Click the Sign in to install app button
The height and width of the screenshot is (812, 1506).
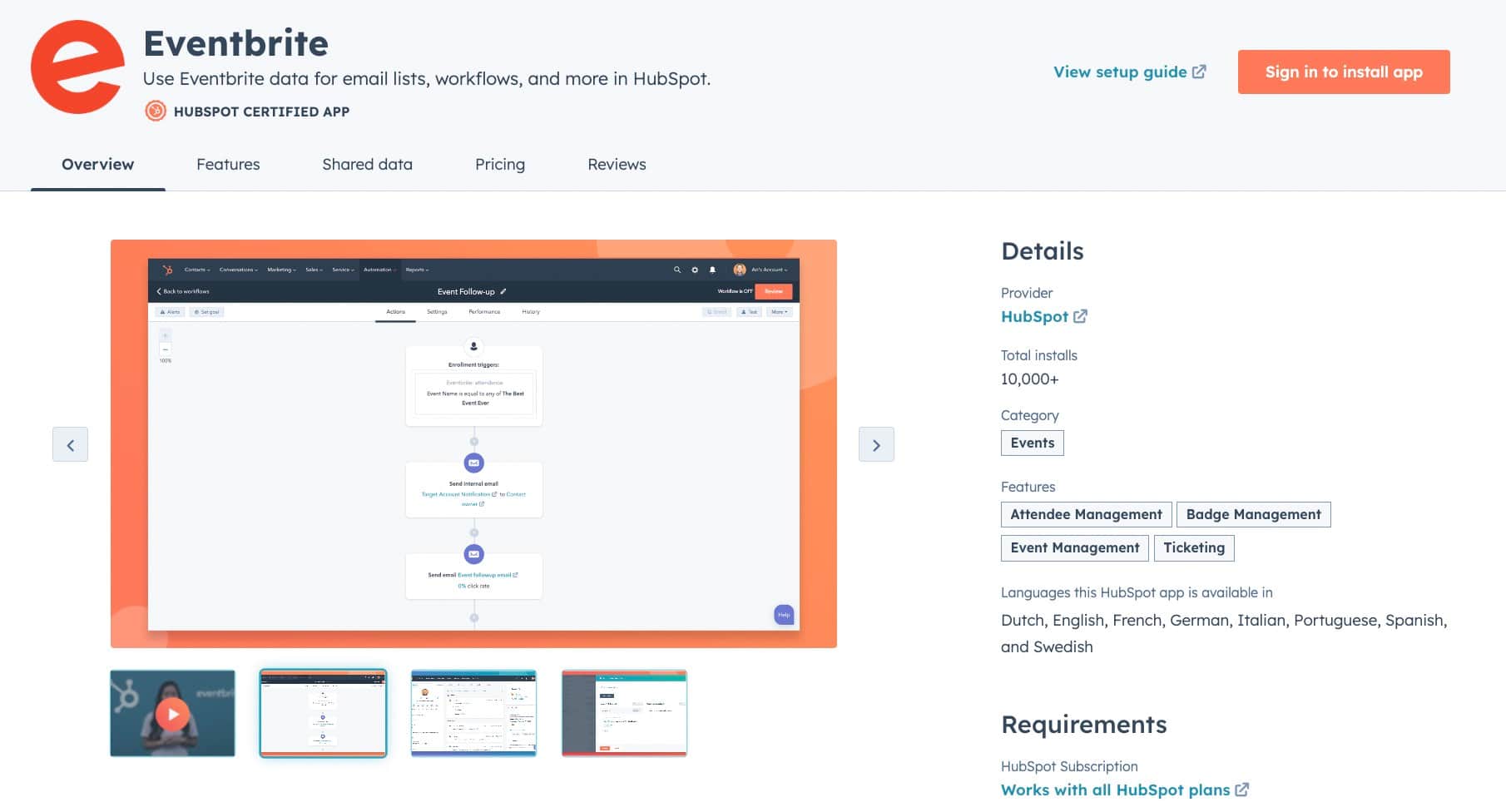pyautogui.click(x=1344, y=72)
